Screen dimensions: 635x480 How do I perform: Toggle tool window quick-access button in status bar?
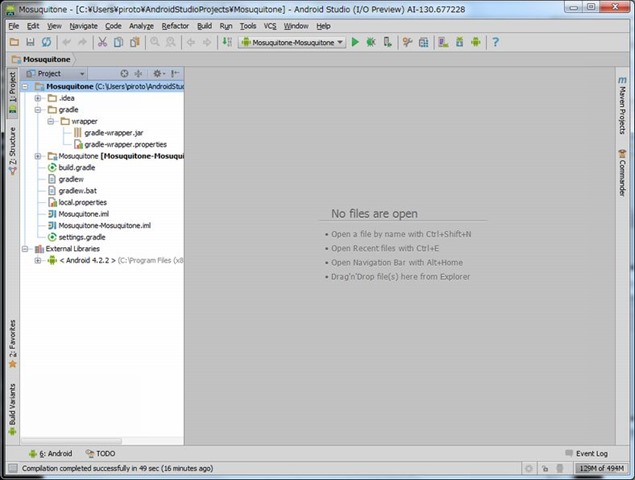10,468
